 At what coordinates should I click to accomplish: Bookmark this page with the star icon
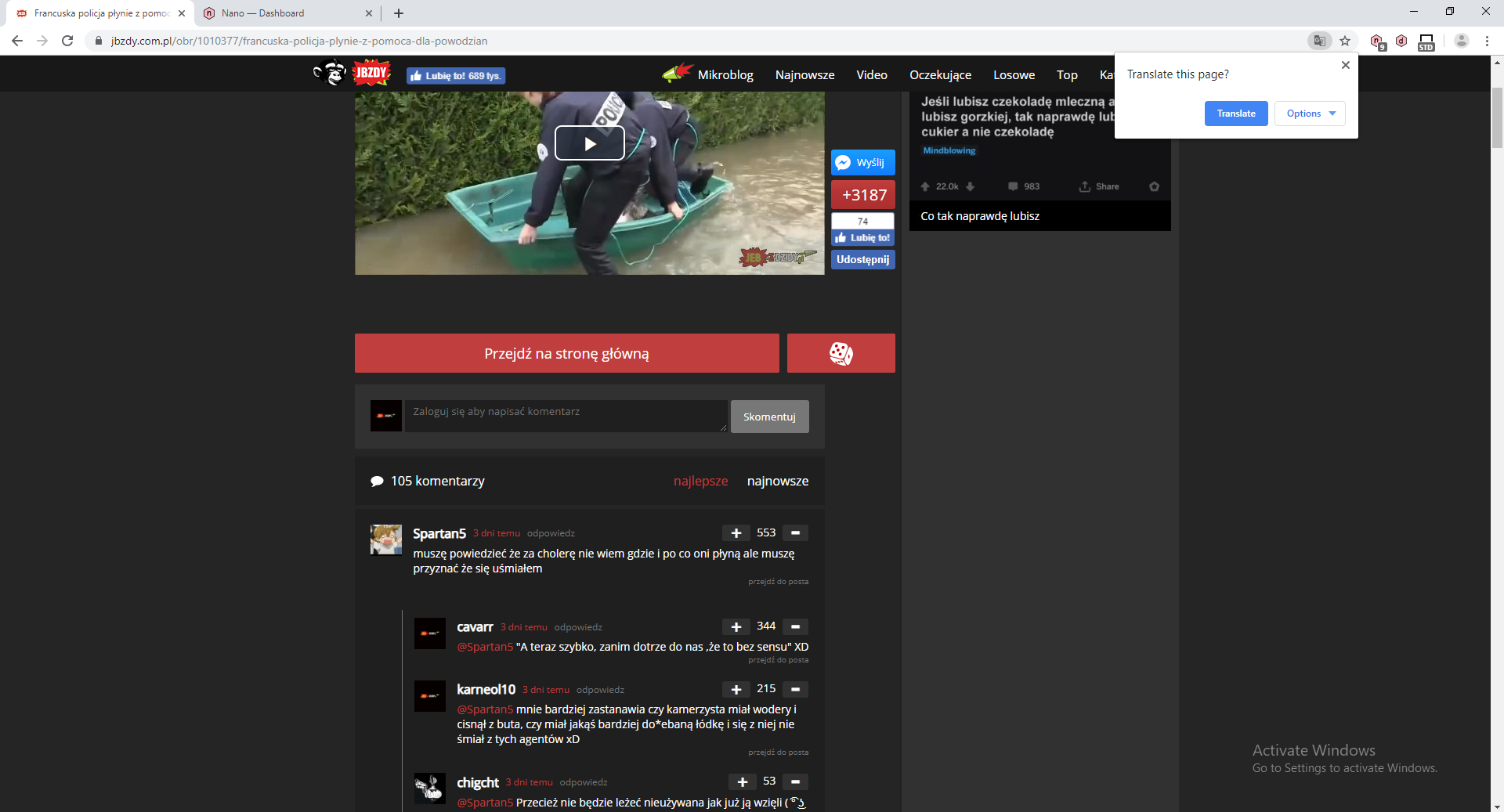(x=1345, y=41)
